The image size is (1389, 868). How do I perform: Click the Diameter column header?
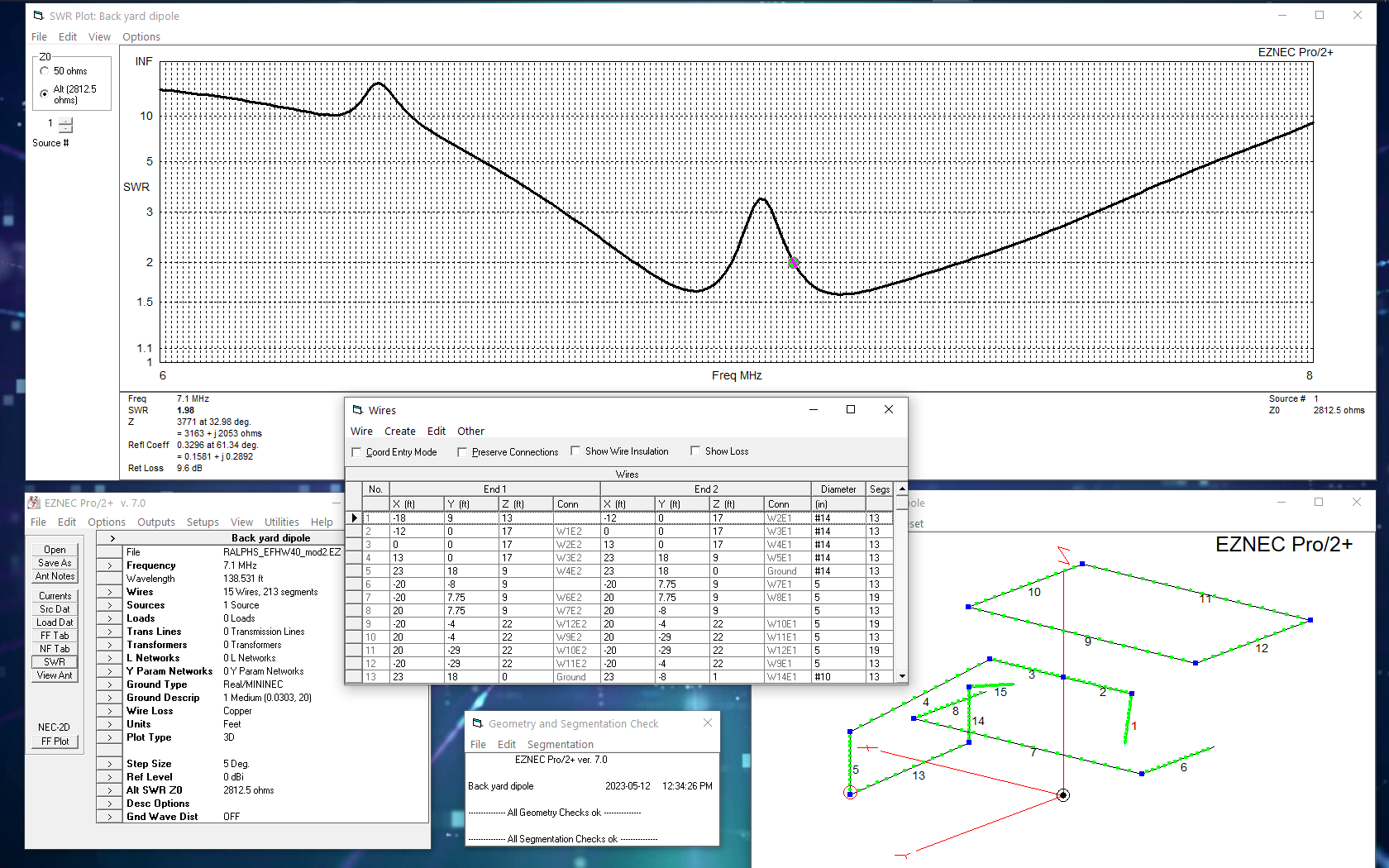[x=838, y=489]
